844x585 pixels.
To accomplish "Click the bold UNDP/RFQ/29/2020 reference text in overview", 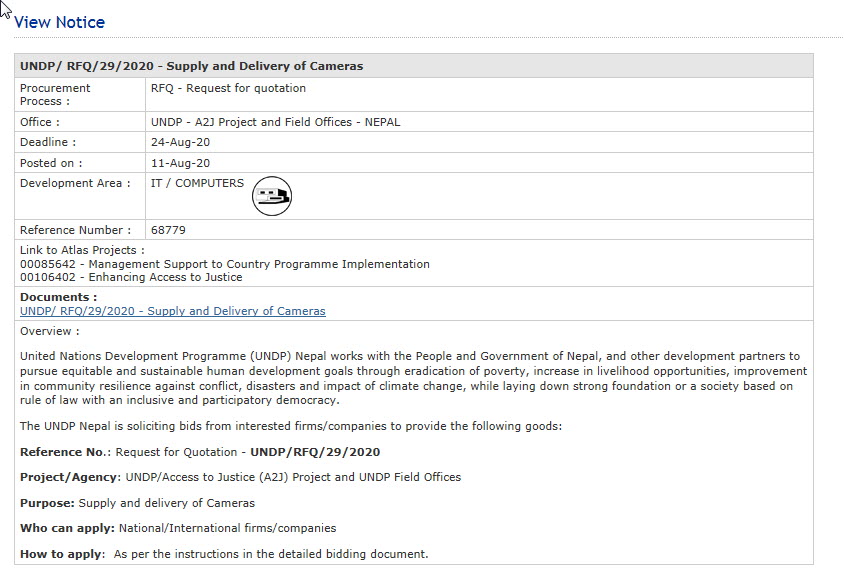I will (315, 452).
